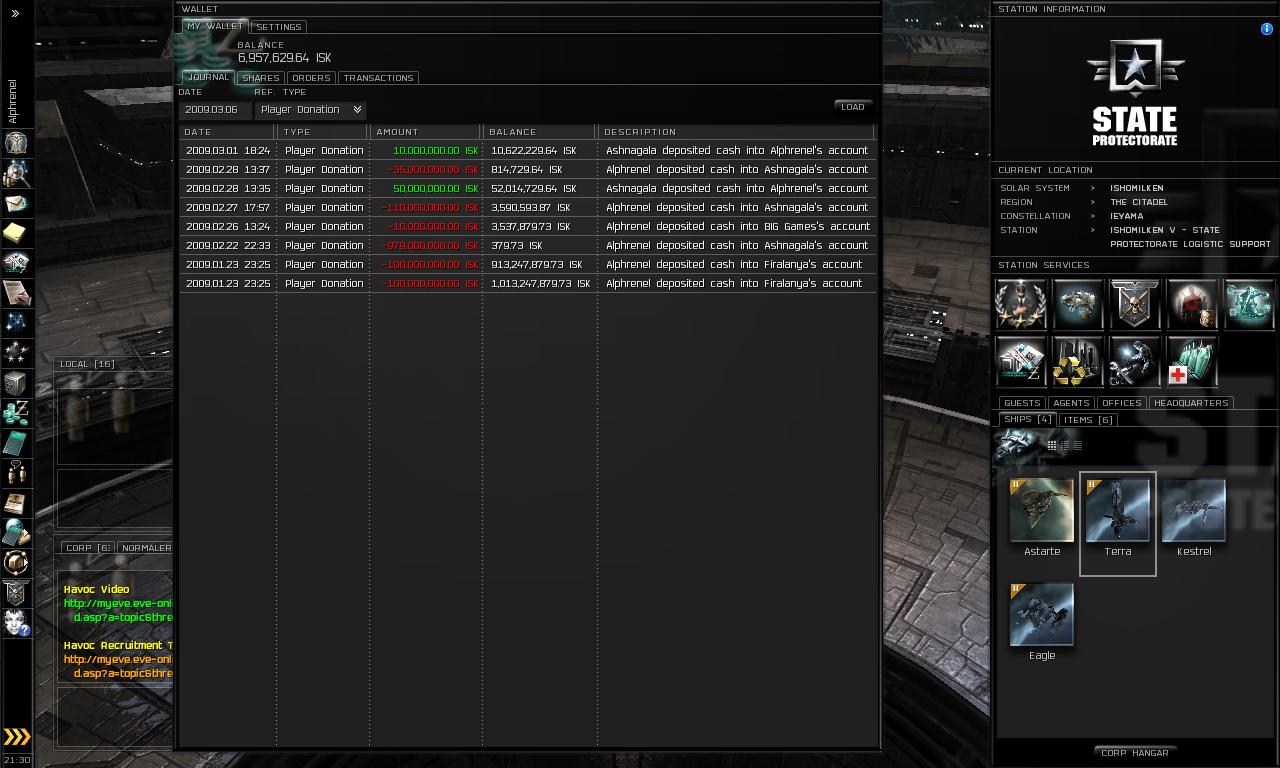Select the -110,000,000.00 ISK journal row
Viewport: 1280px width, 768px height.
(x=527, y=208)
